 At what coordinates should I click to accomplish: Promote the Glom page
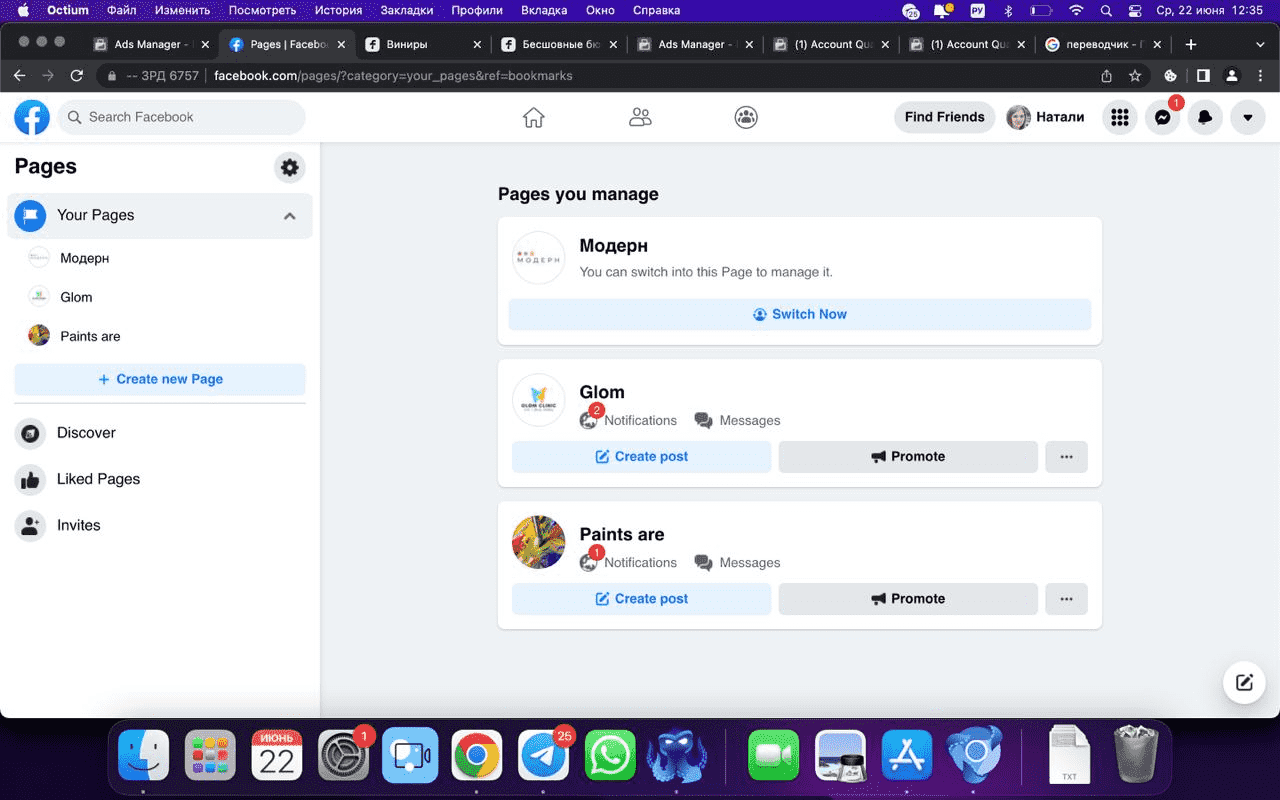(907, 457)
